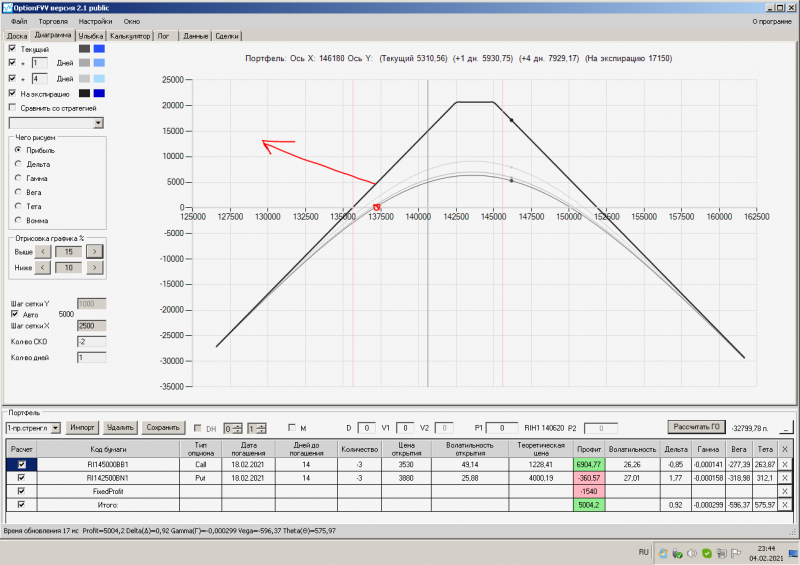Click the Удалить button
Image resolution: width=800 pixels, height=565 pixels.
[x=120, y=427]
